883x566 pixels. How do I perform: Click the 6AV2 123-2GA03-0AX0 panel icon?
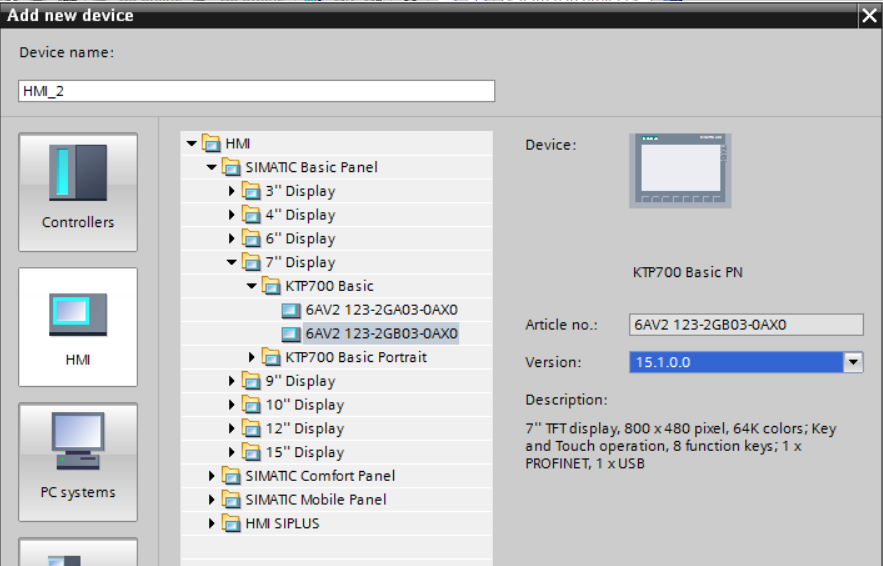click(x=291, y=310)
